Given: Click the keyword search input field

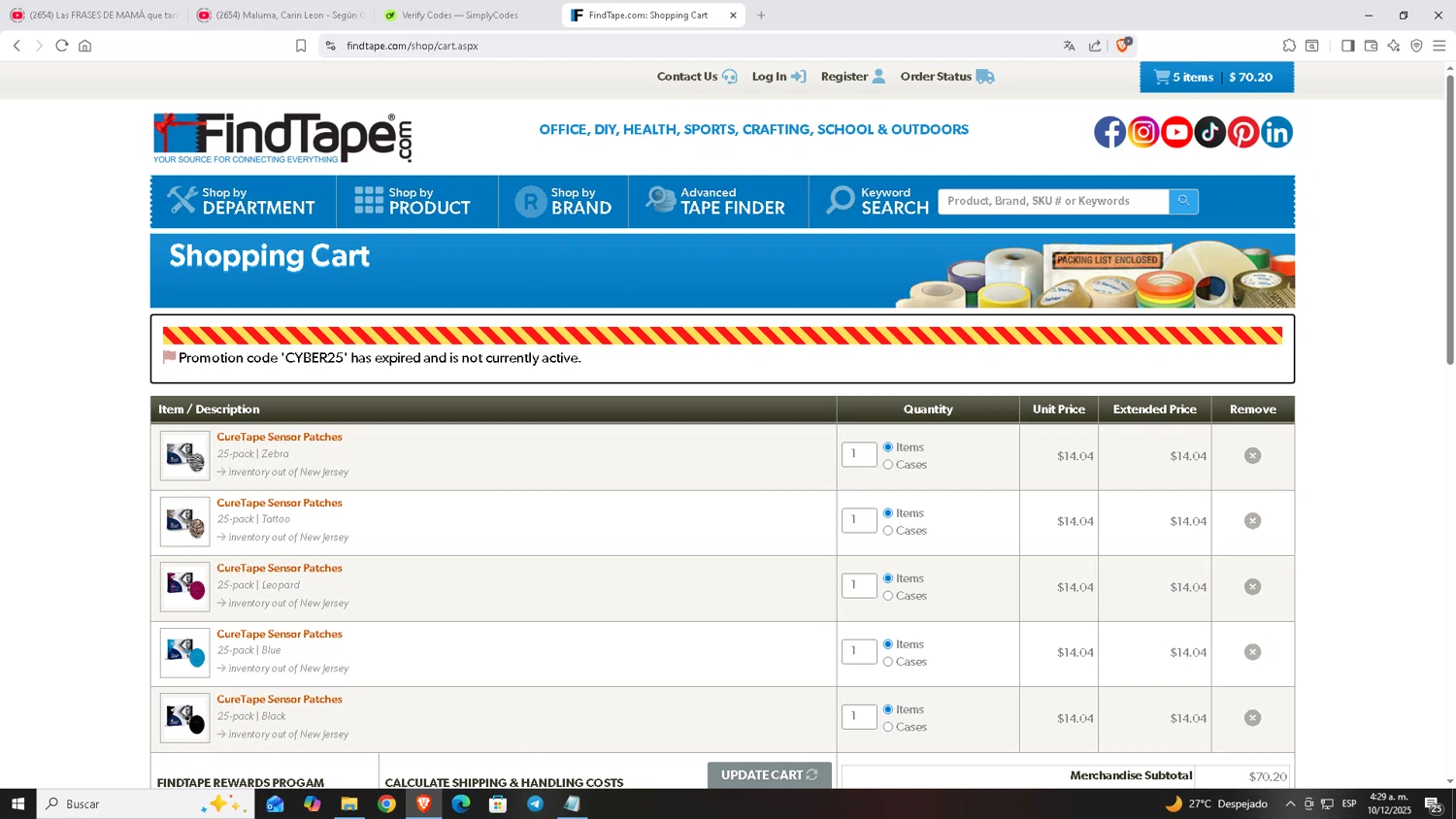Looking at the screenshot, I should [x=1053, y=201].
